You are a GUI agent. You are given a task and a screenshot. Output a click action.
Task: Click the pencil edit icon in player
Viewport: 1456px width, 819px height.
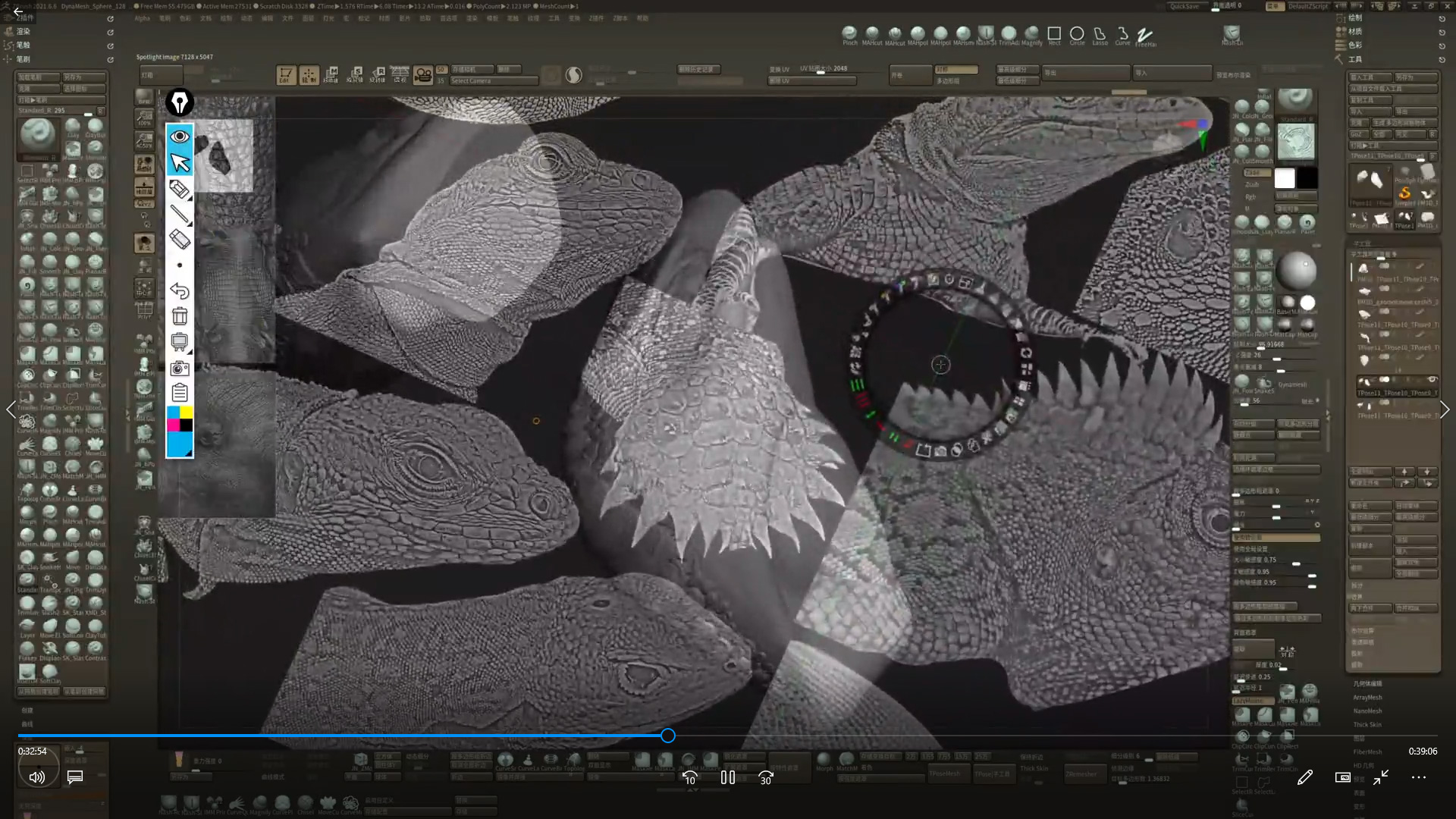tap(1304, 777)
